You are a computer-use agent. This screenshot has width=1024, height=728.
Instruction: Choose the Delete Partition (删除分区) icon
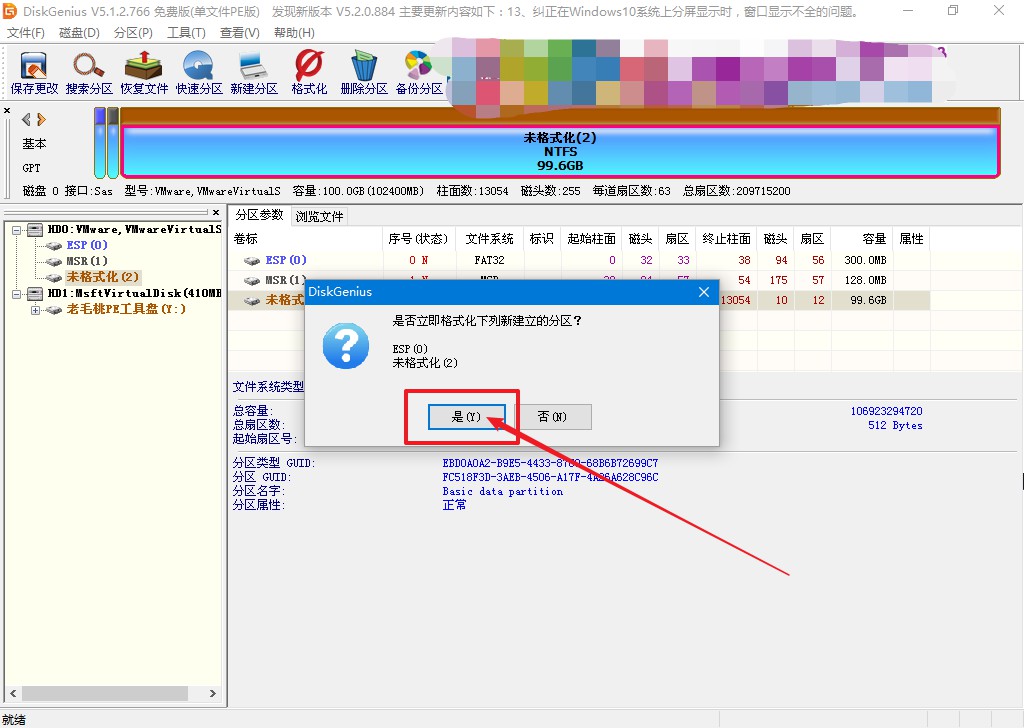pos(364,72)
